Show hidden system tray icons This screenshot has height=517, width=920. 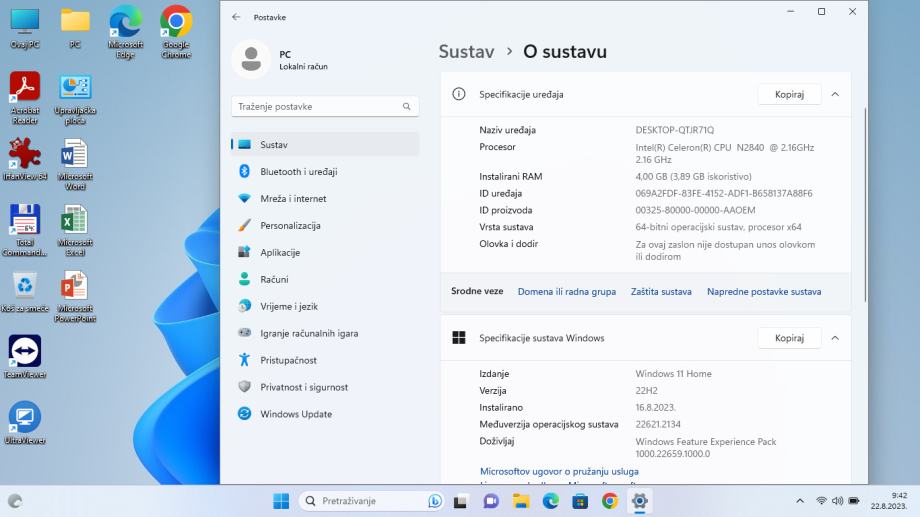click(799, 501)
